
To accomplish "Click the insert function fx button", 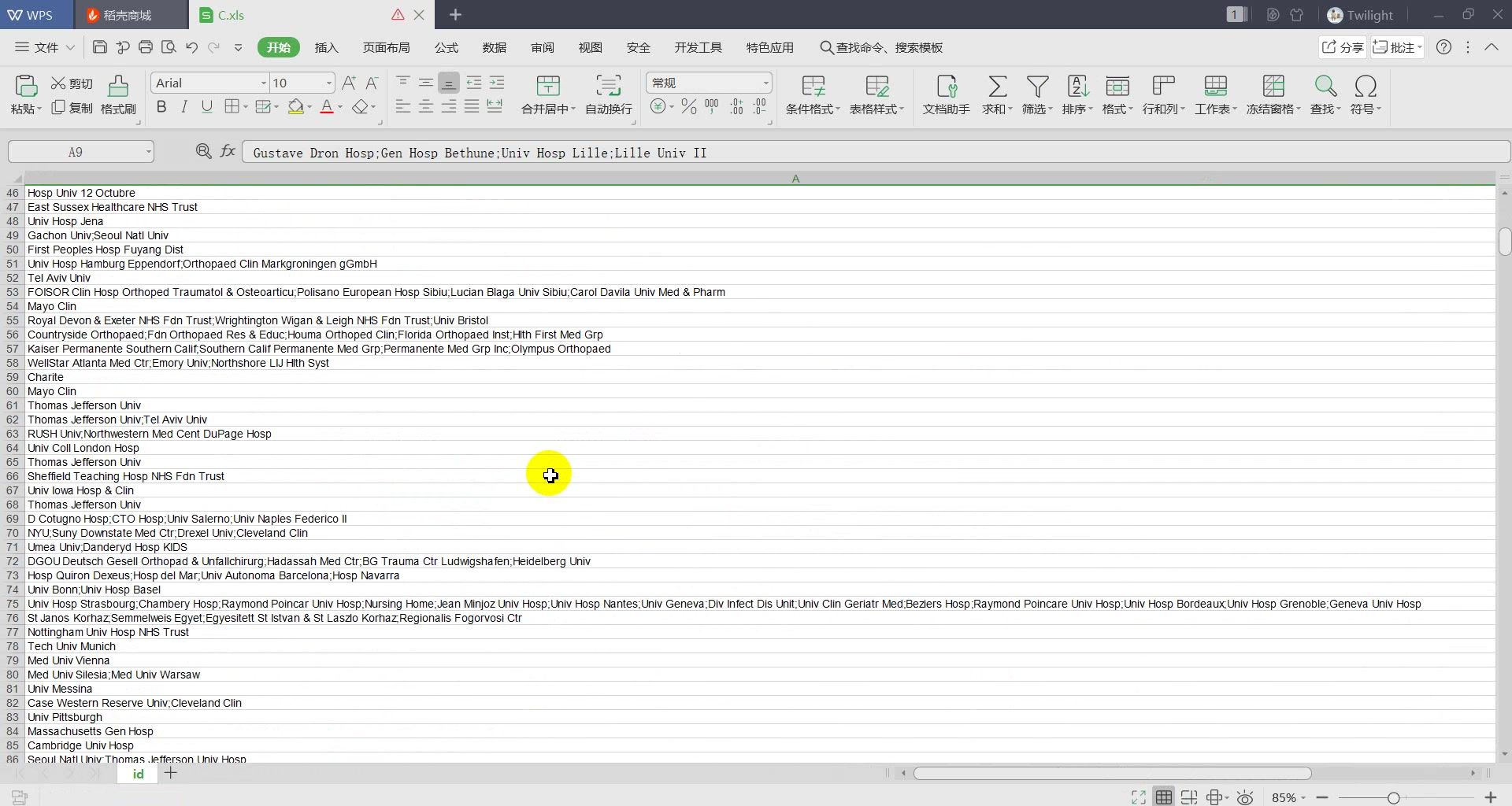I will click(x=228, y=151).
